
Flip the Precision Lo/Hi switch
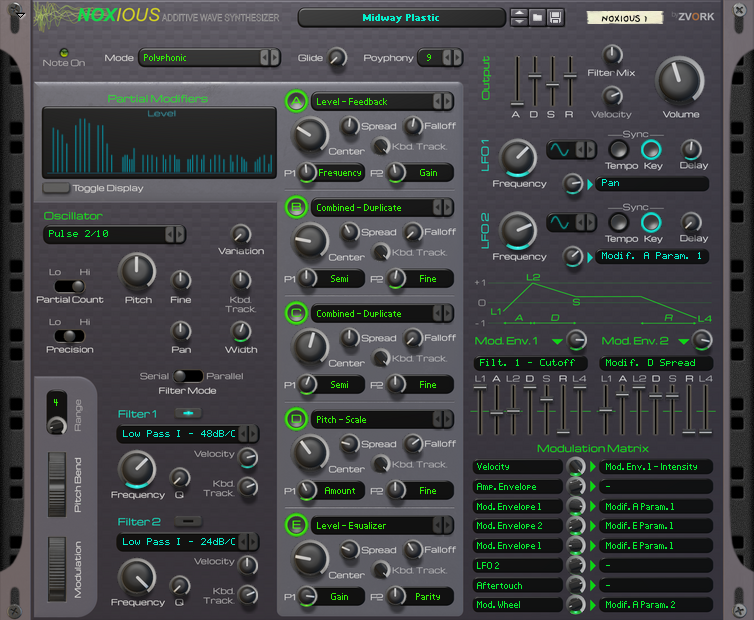[70, 336]
